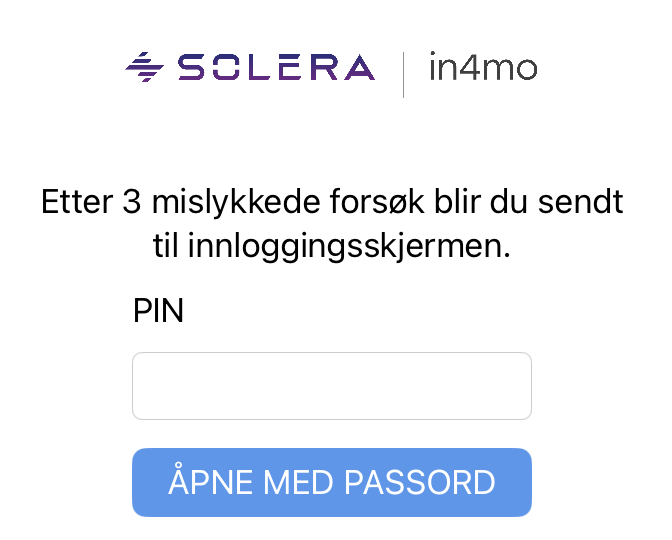Click the Solera striped logo symbol
672x540 pixels.
(145, 68)
